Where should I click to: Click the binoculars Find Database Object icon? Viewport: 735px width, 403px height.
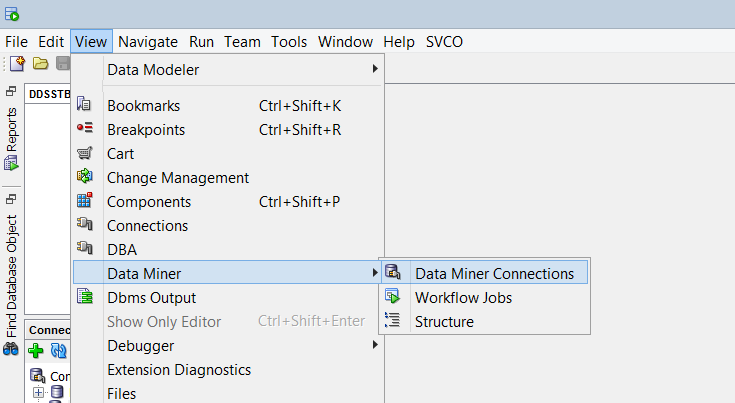click(11, 349)
